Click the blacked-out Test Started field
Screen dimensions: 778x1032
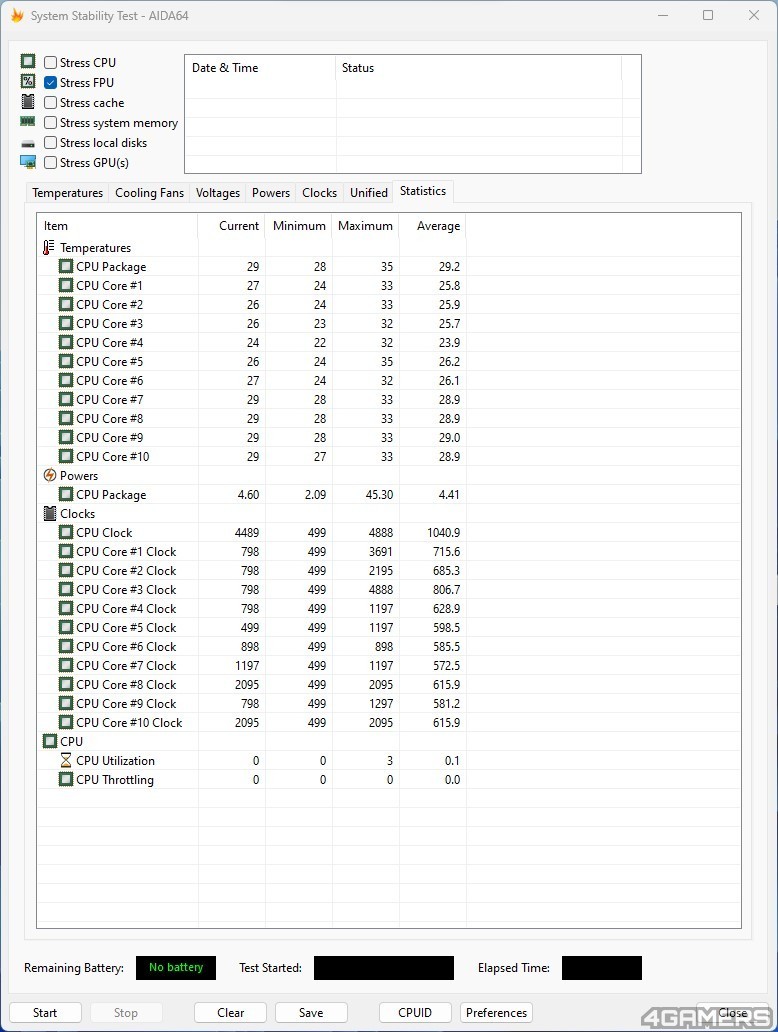384,968
